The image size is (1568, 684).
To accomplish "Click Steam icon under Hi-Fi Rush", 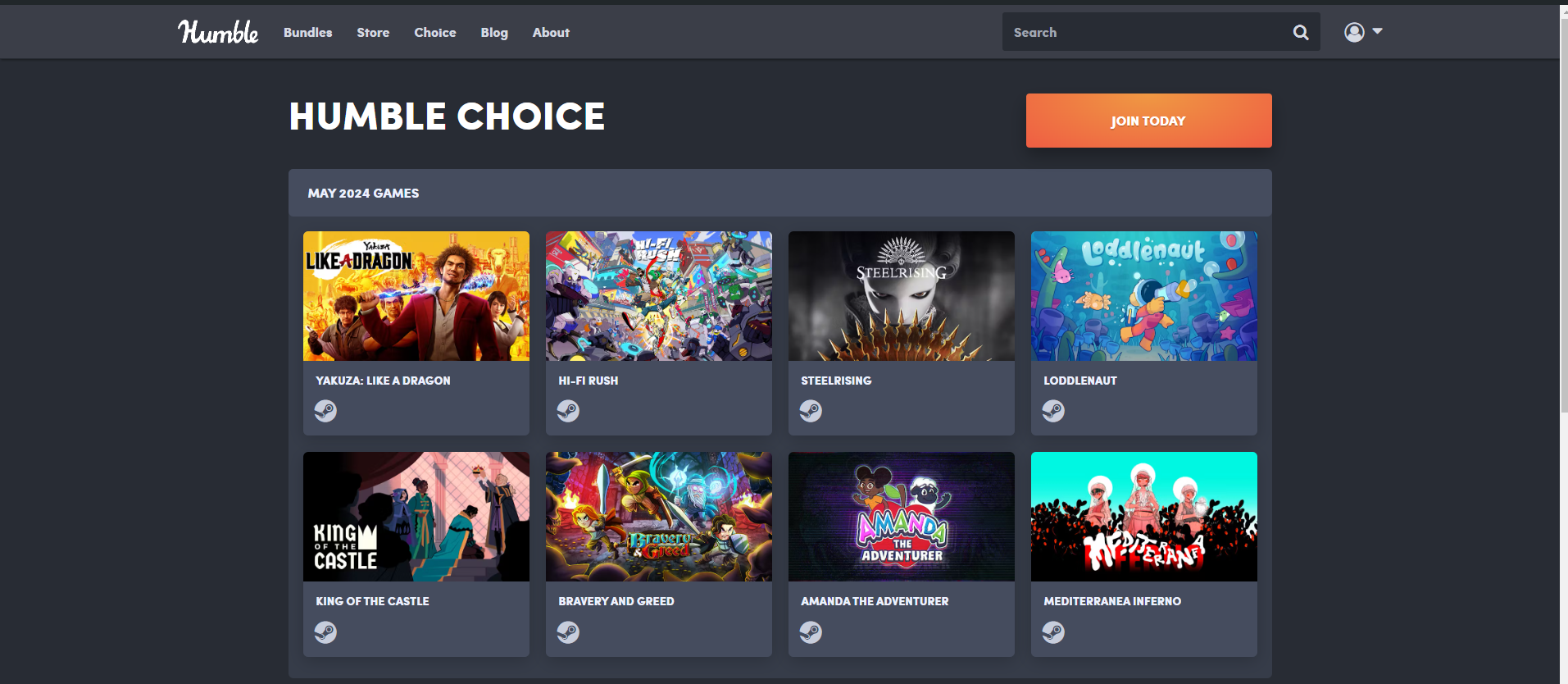I will pos(568,411).
